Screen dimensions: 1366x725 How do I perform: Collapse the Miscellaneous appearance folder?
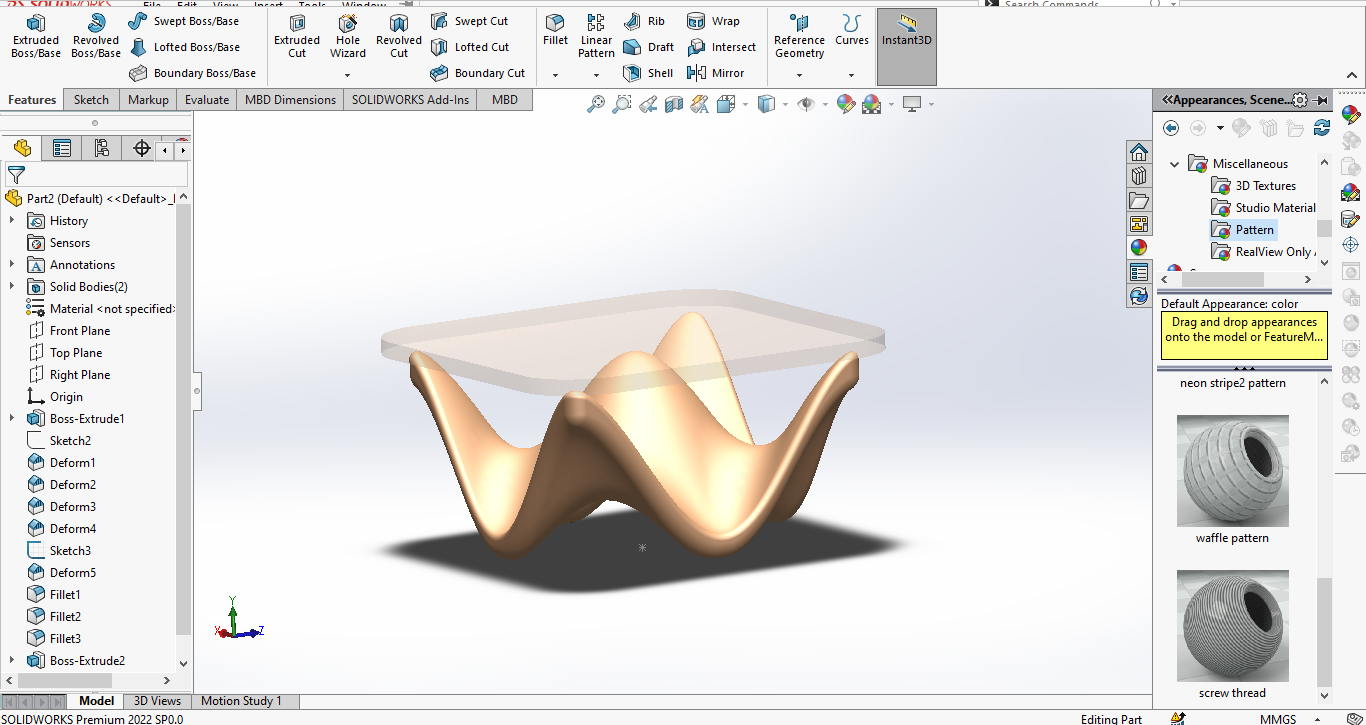click(1175, 164)
